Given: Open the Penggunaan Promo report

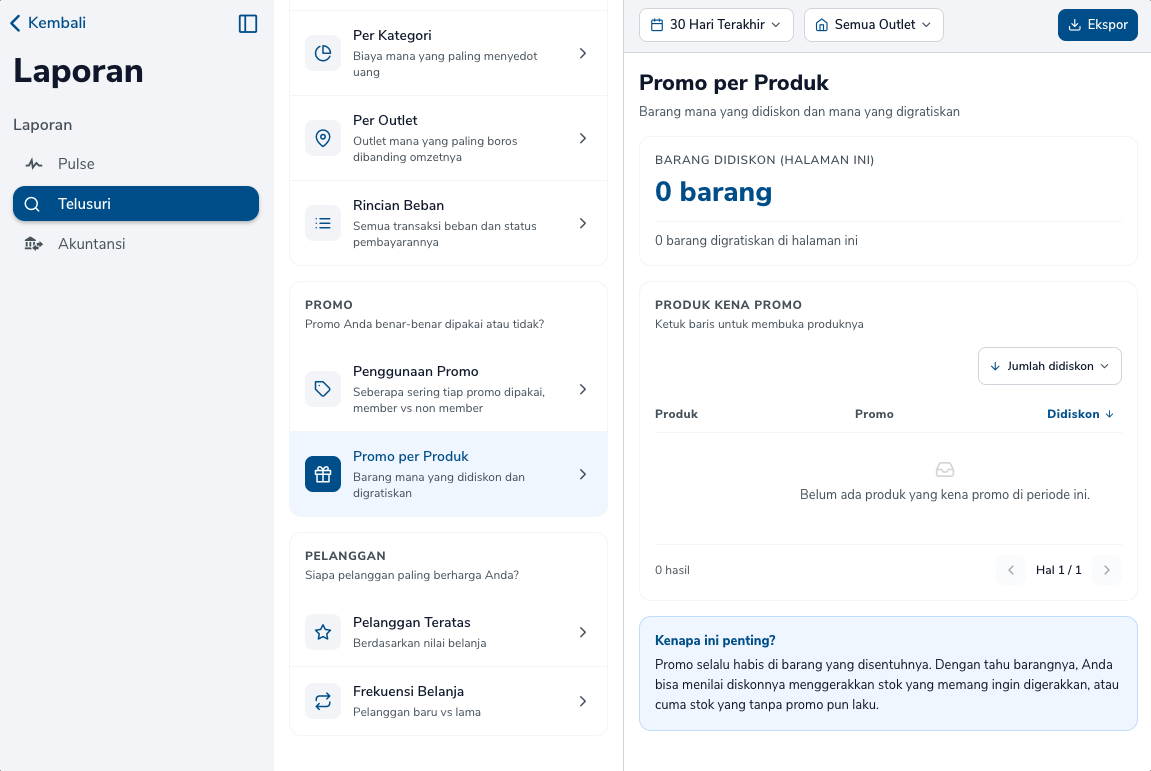Looking at the screenshot, I should tap(449, 389).
